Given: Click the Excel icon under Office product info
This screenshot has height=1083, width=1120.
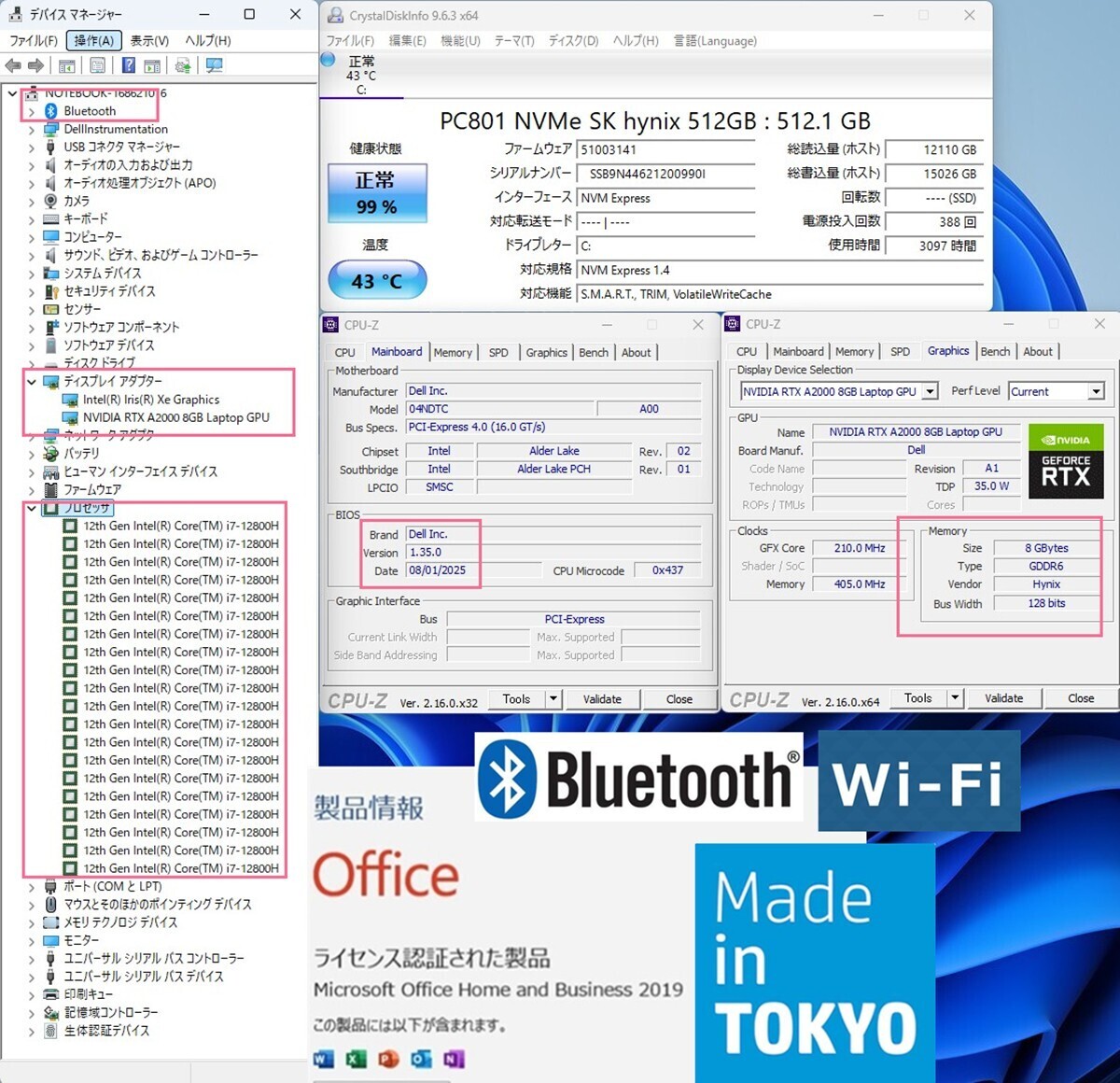Looking at the screenshot, I should pyautogui.click(x=356, y=1059).
